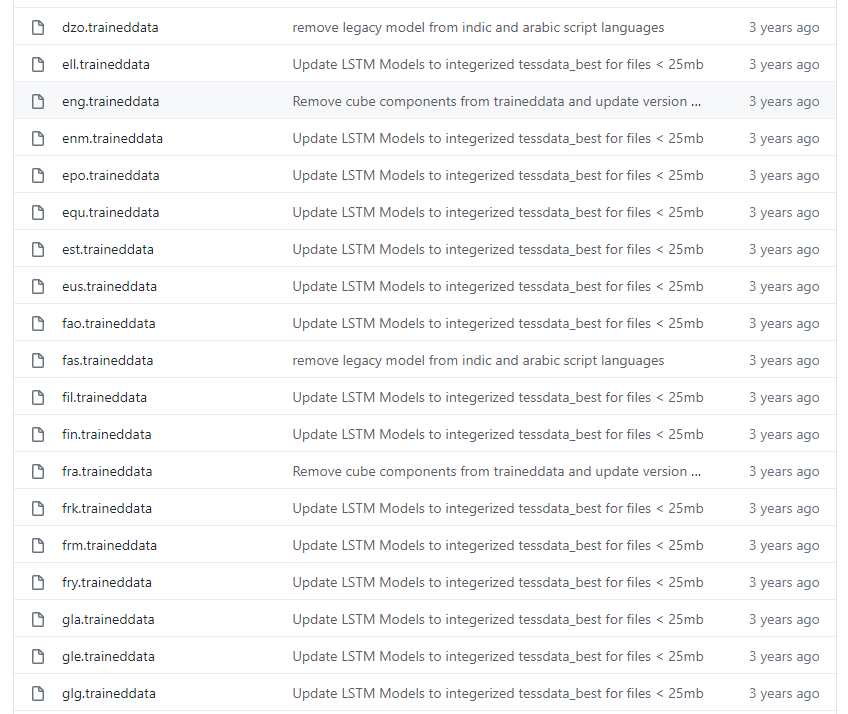Click the file icon beside dzo.traineddata
Screen dimensions: 848x714
coord(38,27)
